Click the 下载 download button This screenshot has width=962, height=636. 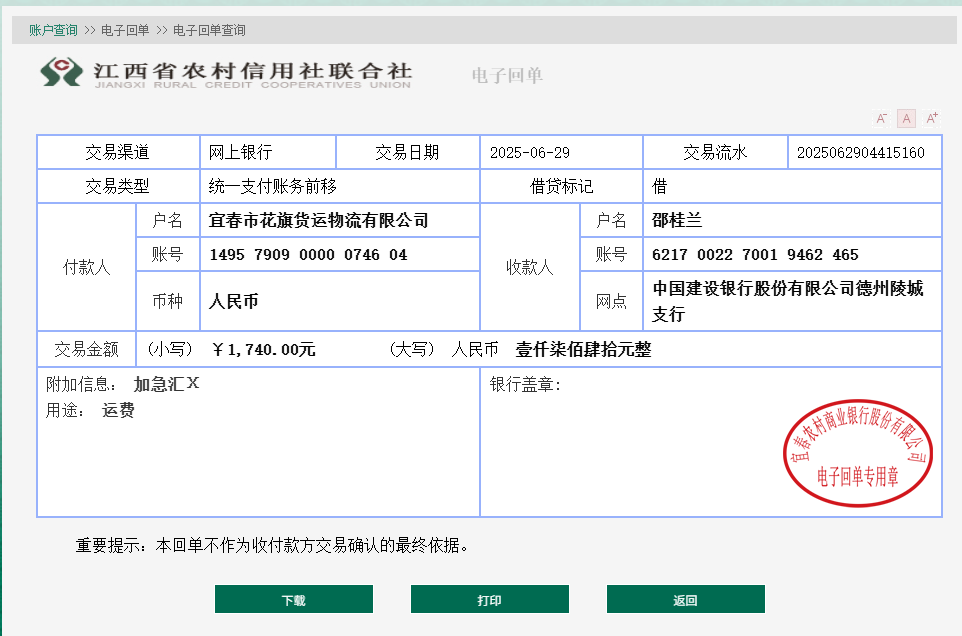tap(294, 599)
